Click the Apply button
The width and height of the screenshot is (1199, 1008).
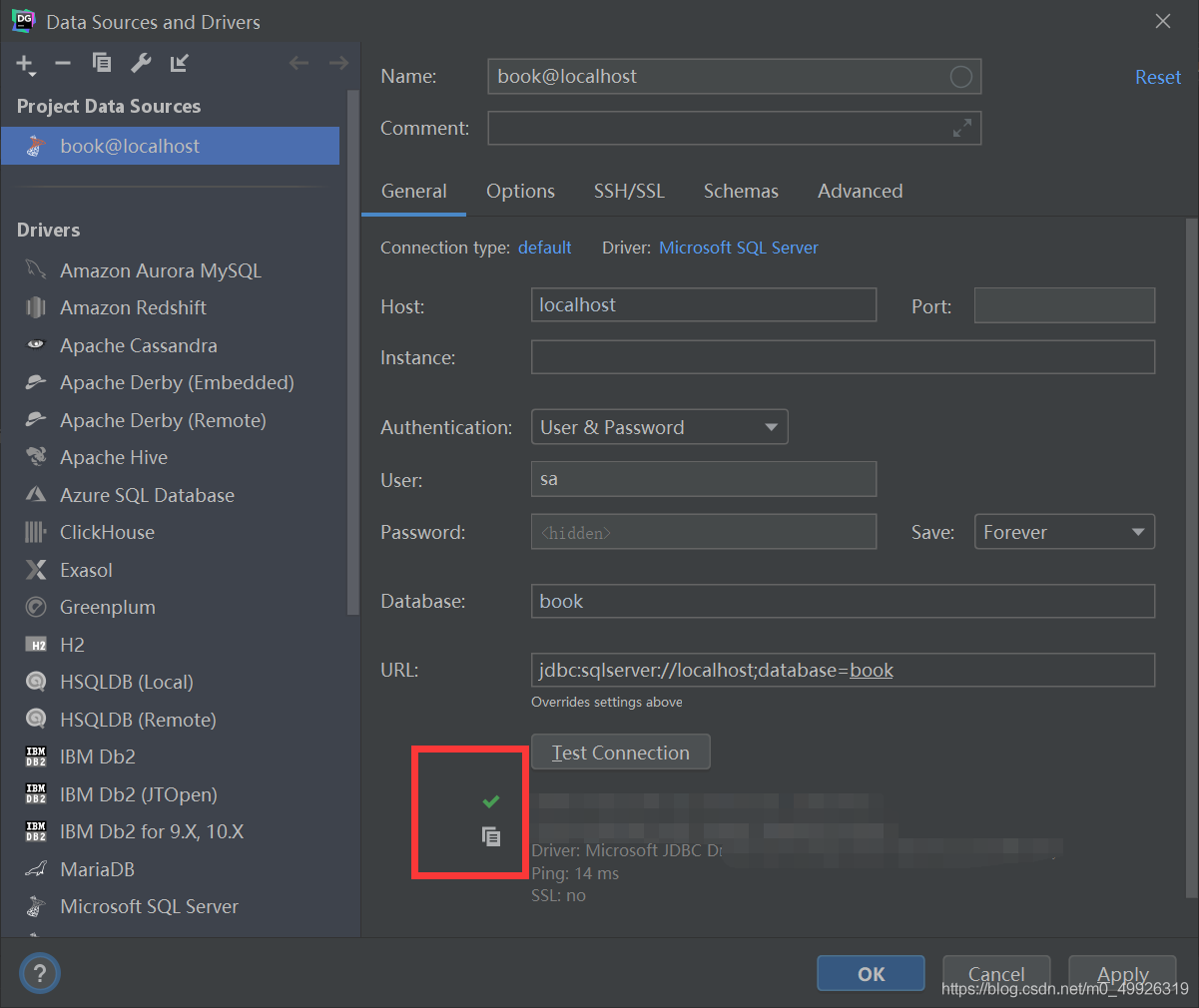coord(1122,973)
